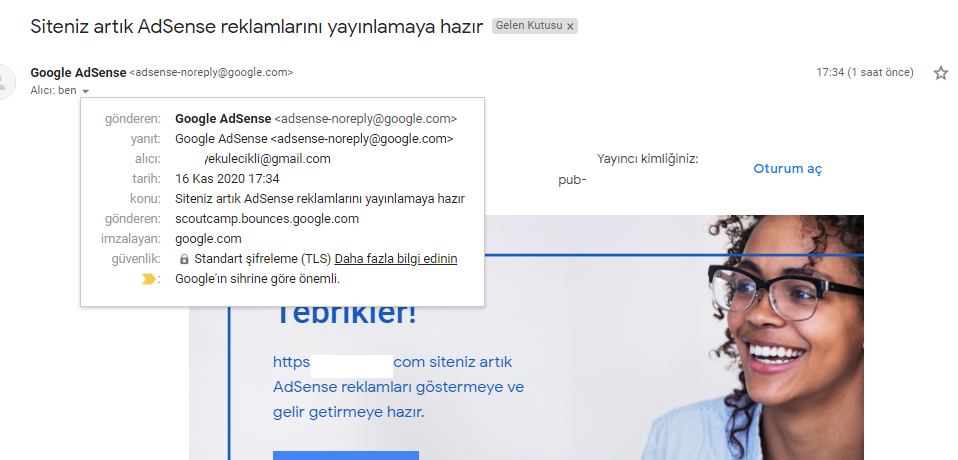Remove the Gelen Kutusu label with x
Image resolution: width=958 pixels, height=460 pixels.
pos(570,26)
